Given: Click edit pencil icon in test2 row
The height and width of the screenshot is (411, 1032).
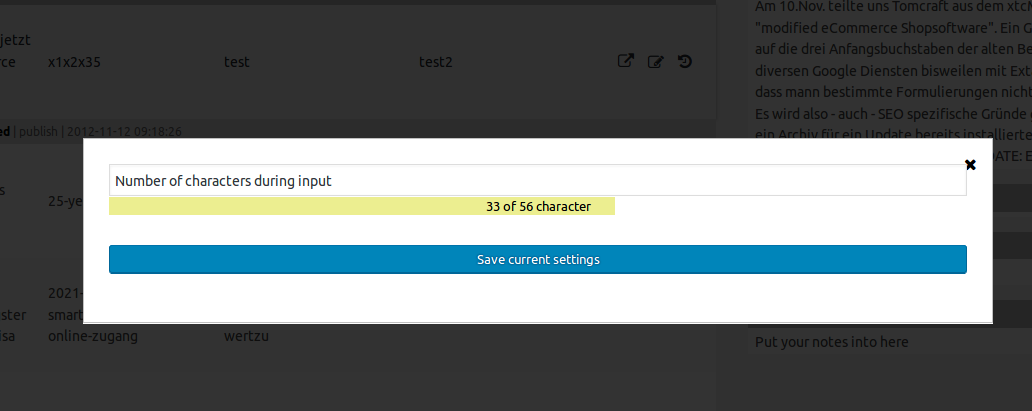Looking at the screenshot, I should pyautogui.click(x=656, y=62).
